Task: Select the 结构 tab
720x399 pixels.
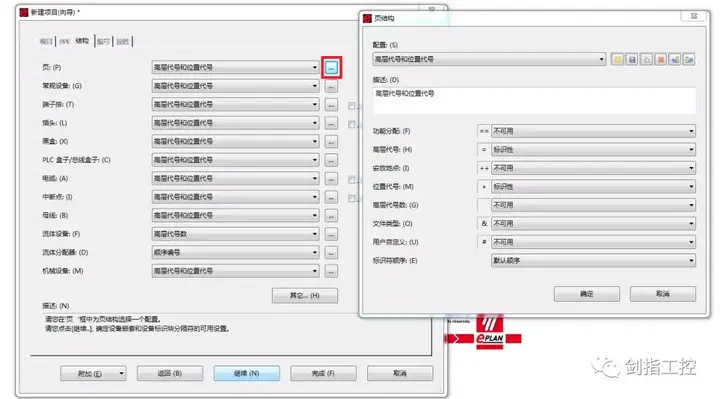Action: point(82,41)
